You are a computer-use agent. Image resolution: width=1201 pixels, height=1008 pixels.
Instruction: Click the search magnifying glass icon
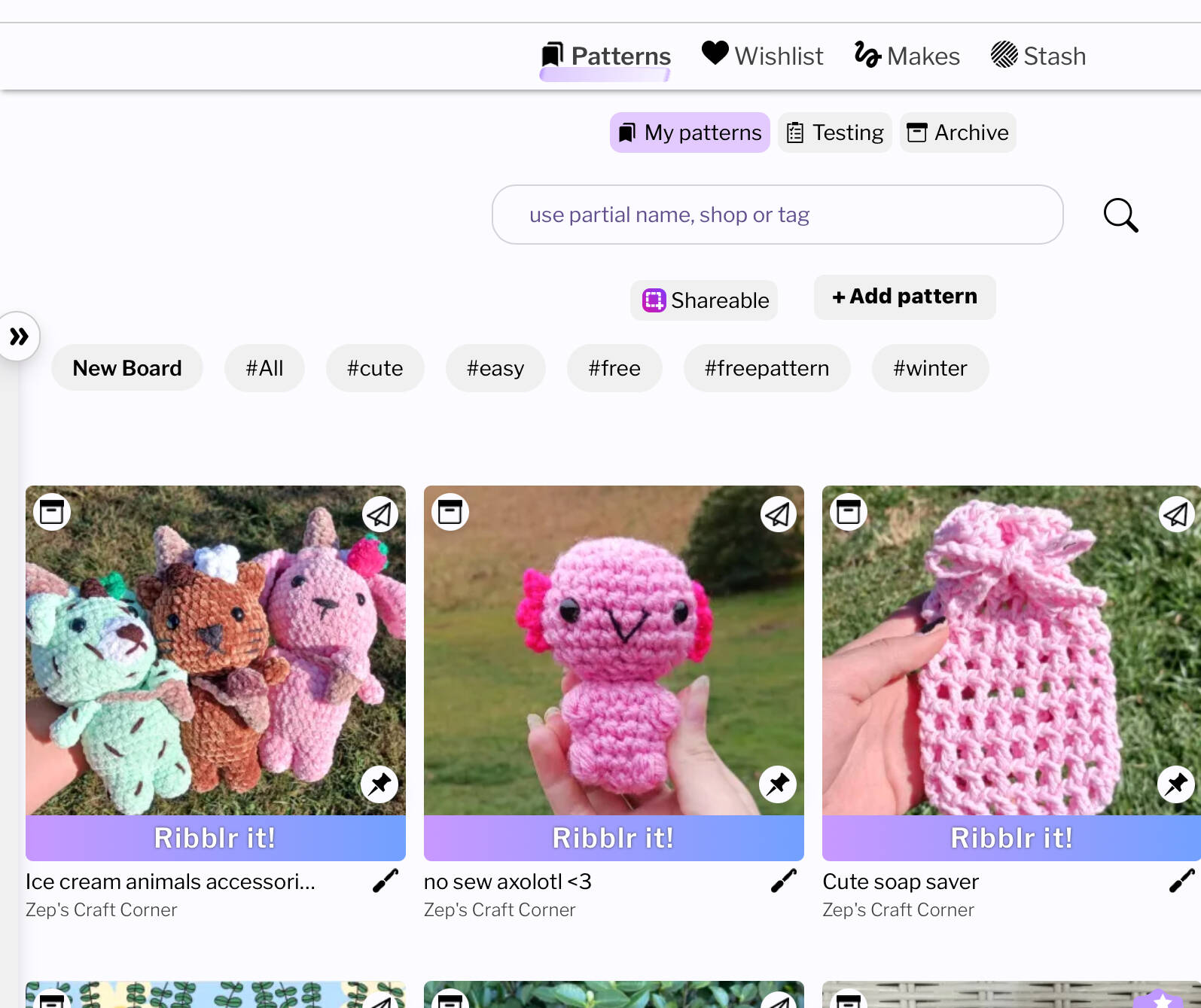click(x=1120, y=215)
